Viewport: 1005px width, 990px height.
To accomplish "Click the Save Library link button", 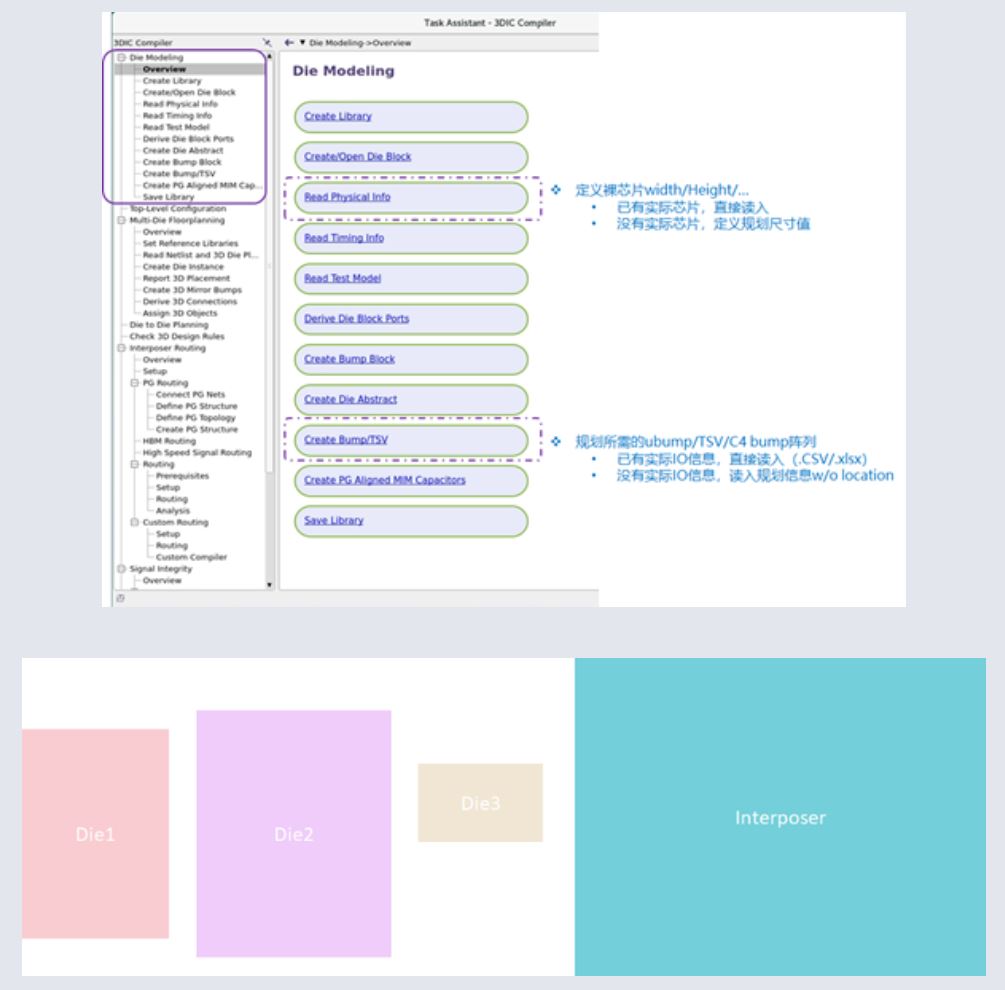I will coord(334,521).
